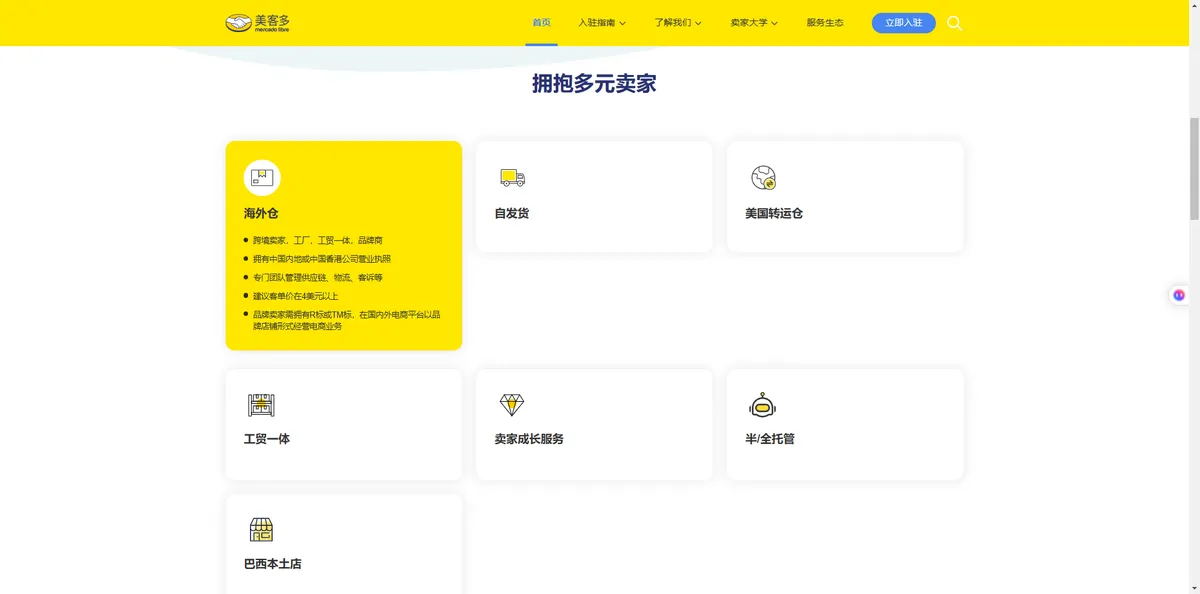Open the 卖家大学 menu

(x=749, y=23)
